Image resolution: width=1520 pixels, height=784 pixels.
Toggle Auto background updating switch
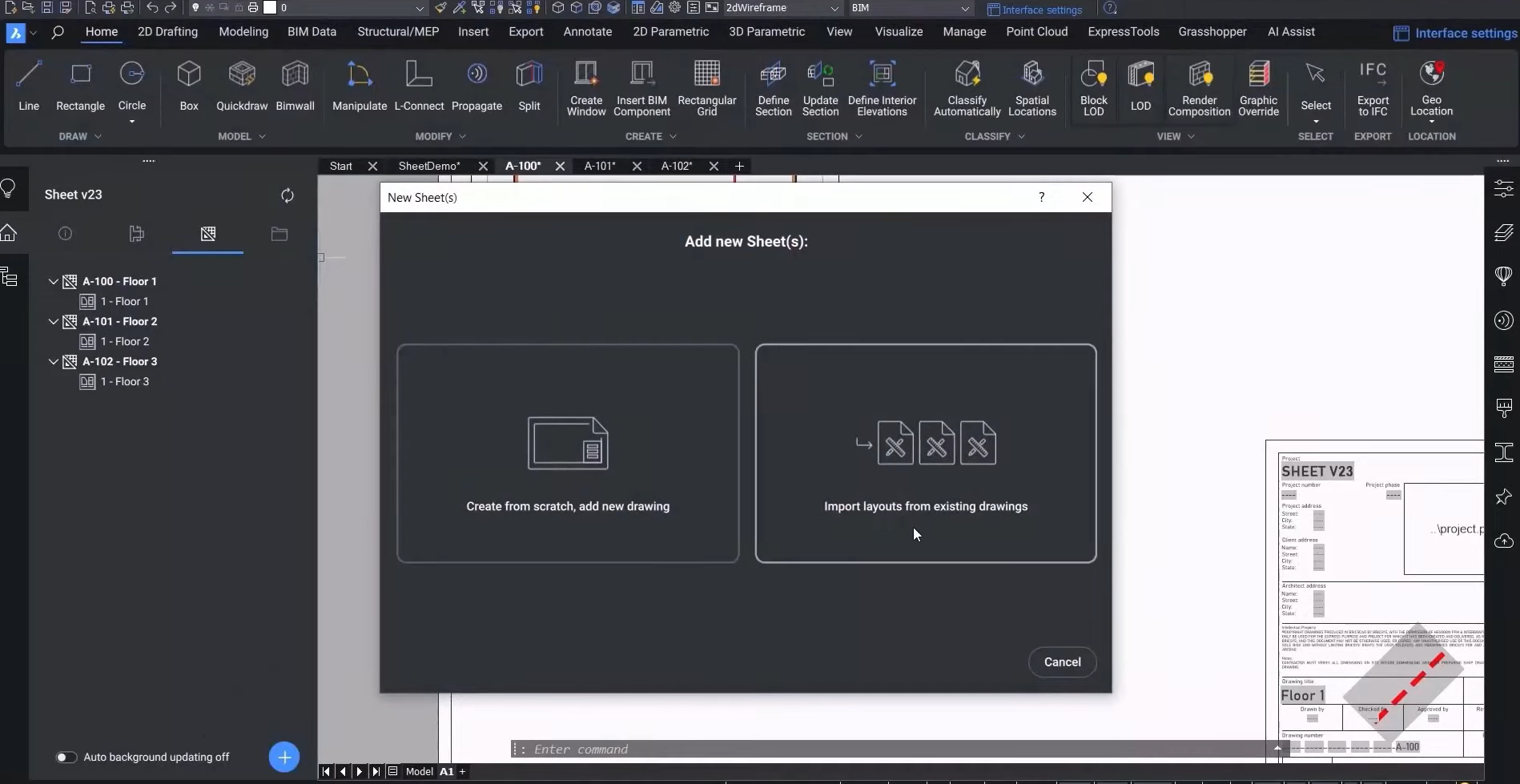click(66, 758)
